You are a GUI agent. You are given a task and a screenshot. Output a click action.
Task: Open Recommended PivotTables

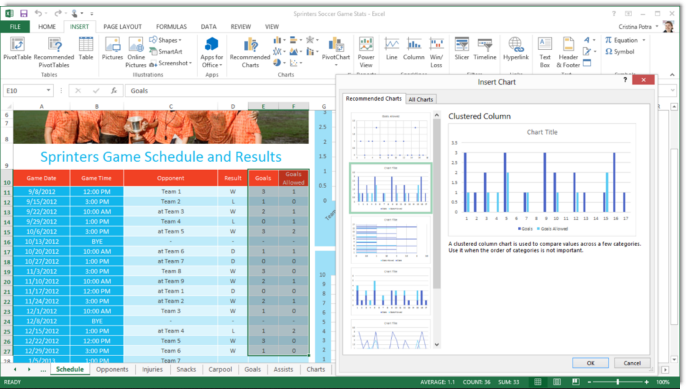[54, 53]
